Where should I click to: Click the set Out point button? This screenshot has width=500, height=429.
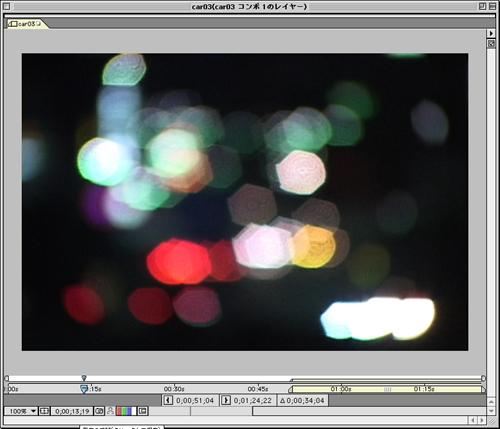[226, 400]
